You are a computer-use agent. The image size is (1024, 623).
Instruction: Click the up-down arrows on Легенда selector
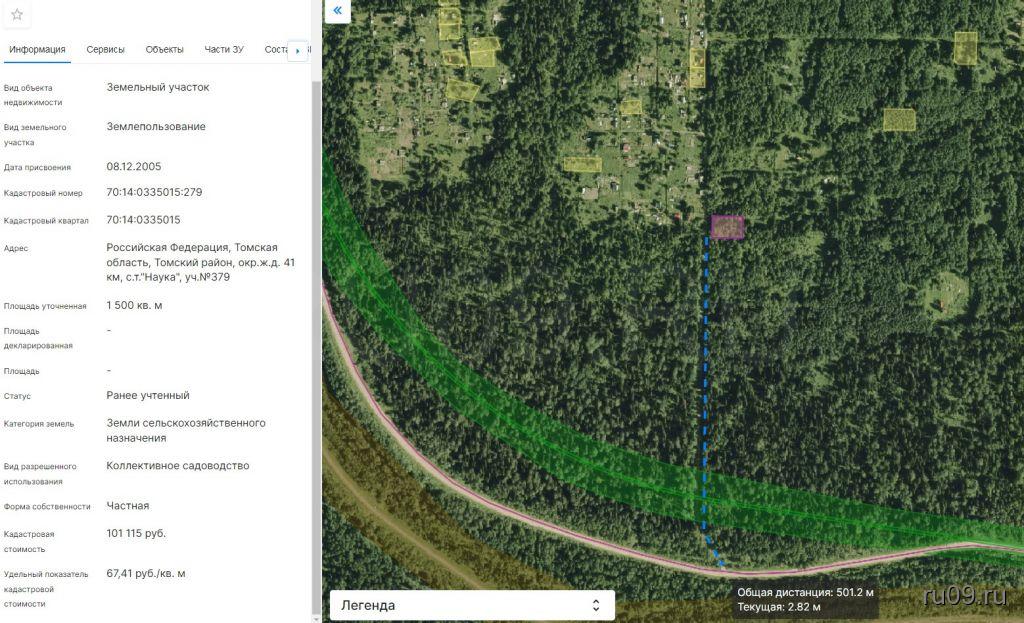coord(596,605)
